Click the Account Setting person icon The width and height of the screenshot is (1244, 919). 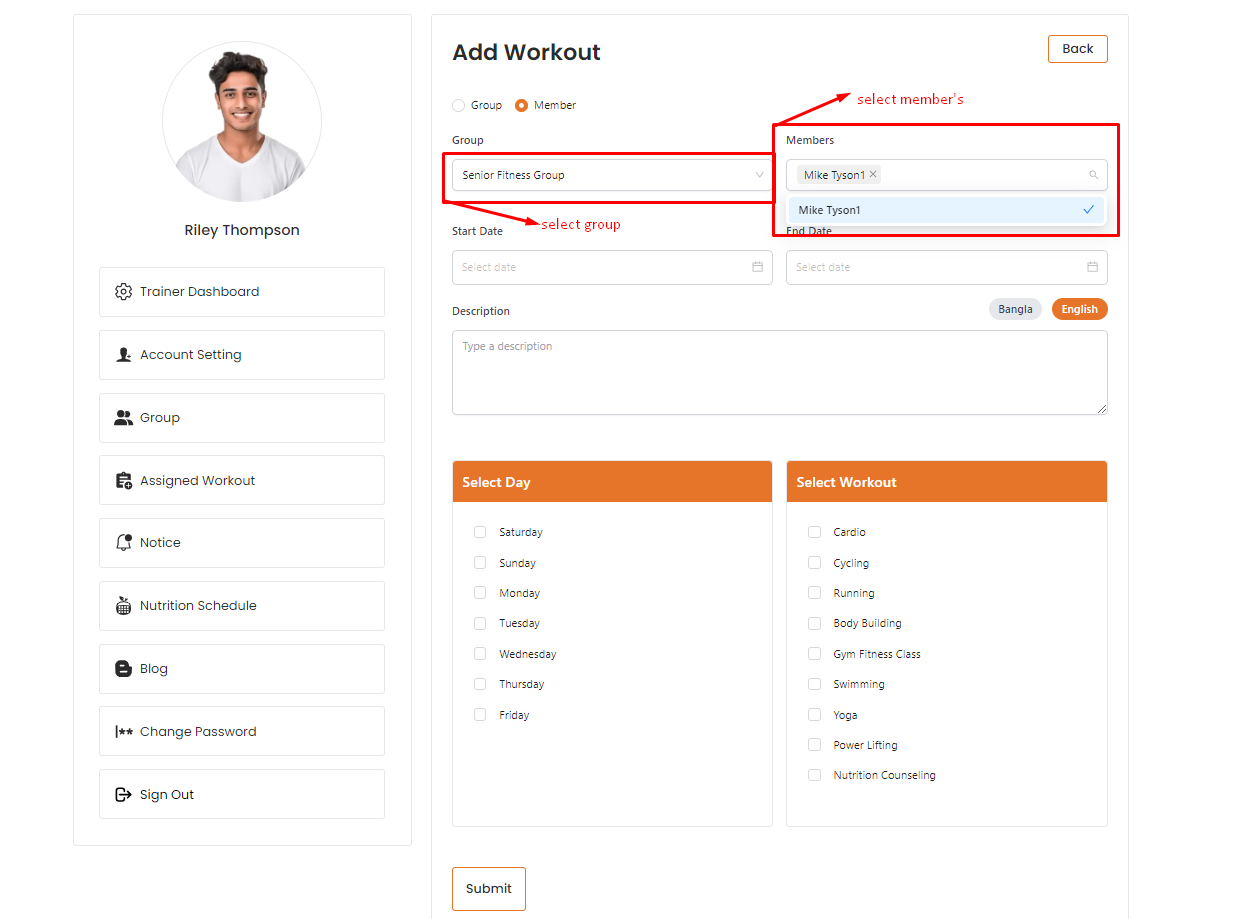(x=124, y=355)
